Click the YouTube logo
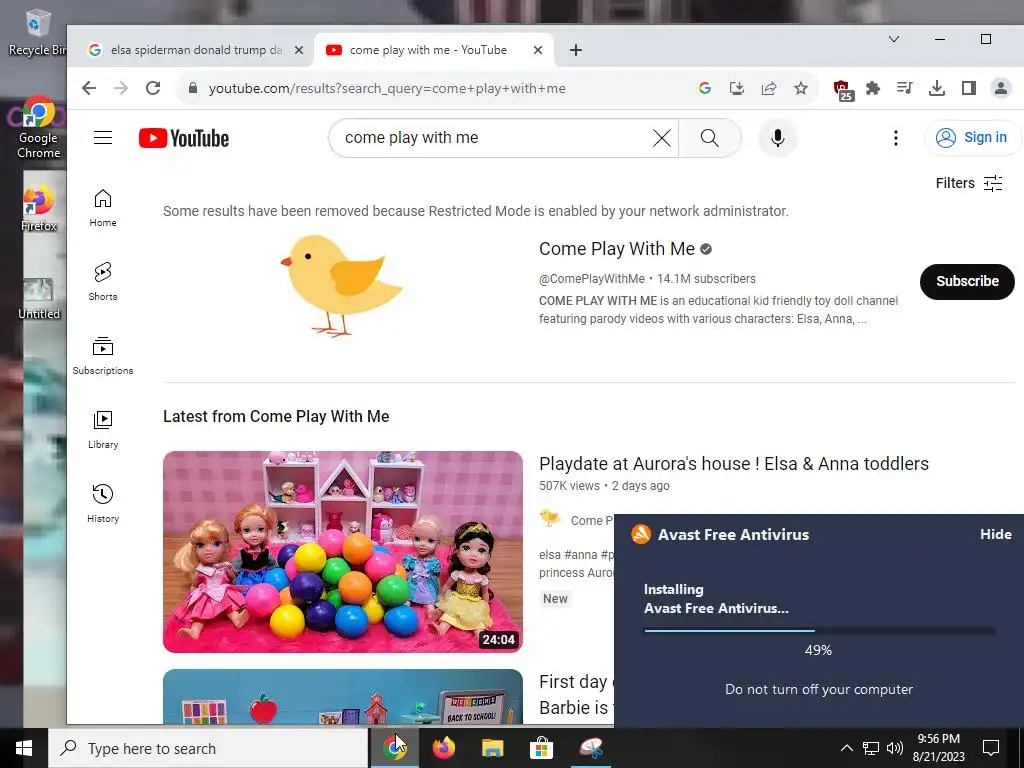1024x768 pixels. [x=184, y=138]
